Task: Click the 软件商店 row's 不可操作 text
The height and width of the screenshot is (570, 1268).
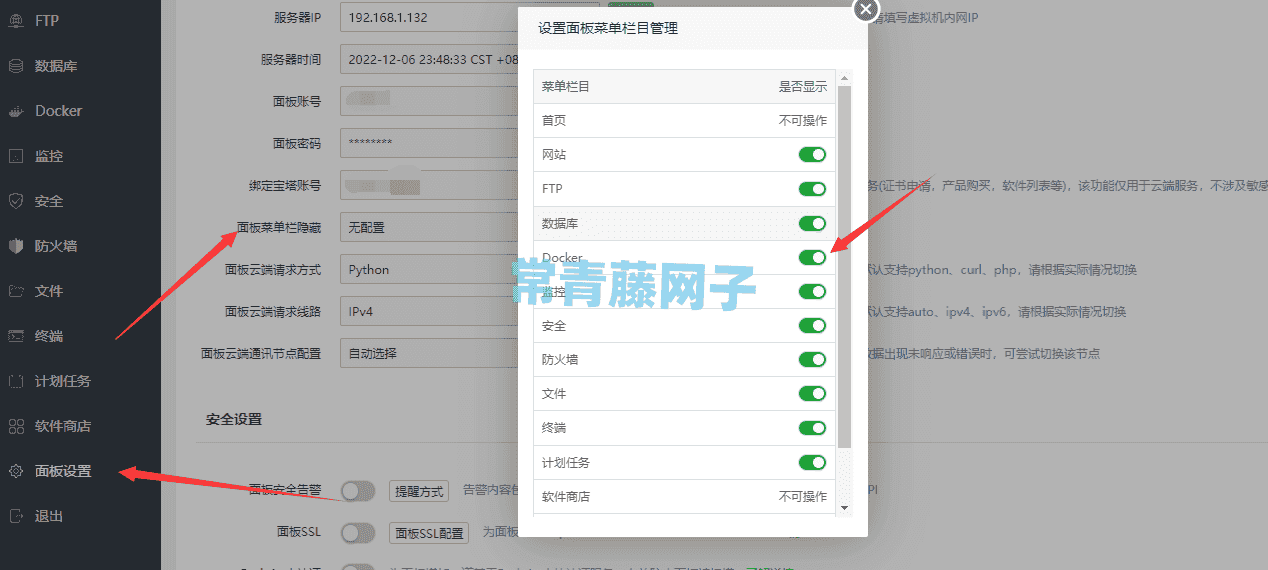Action: (803, 496)
